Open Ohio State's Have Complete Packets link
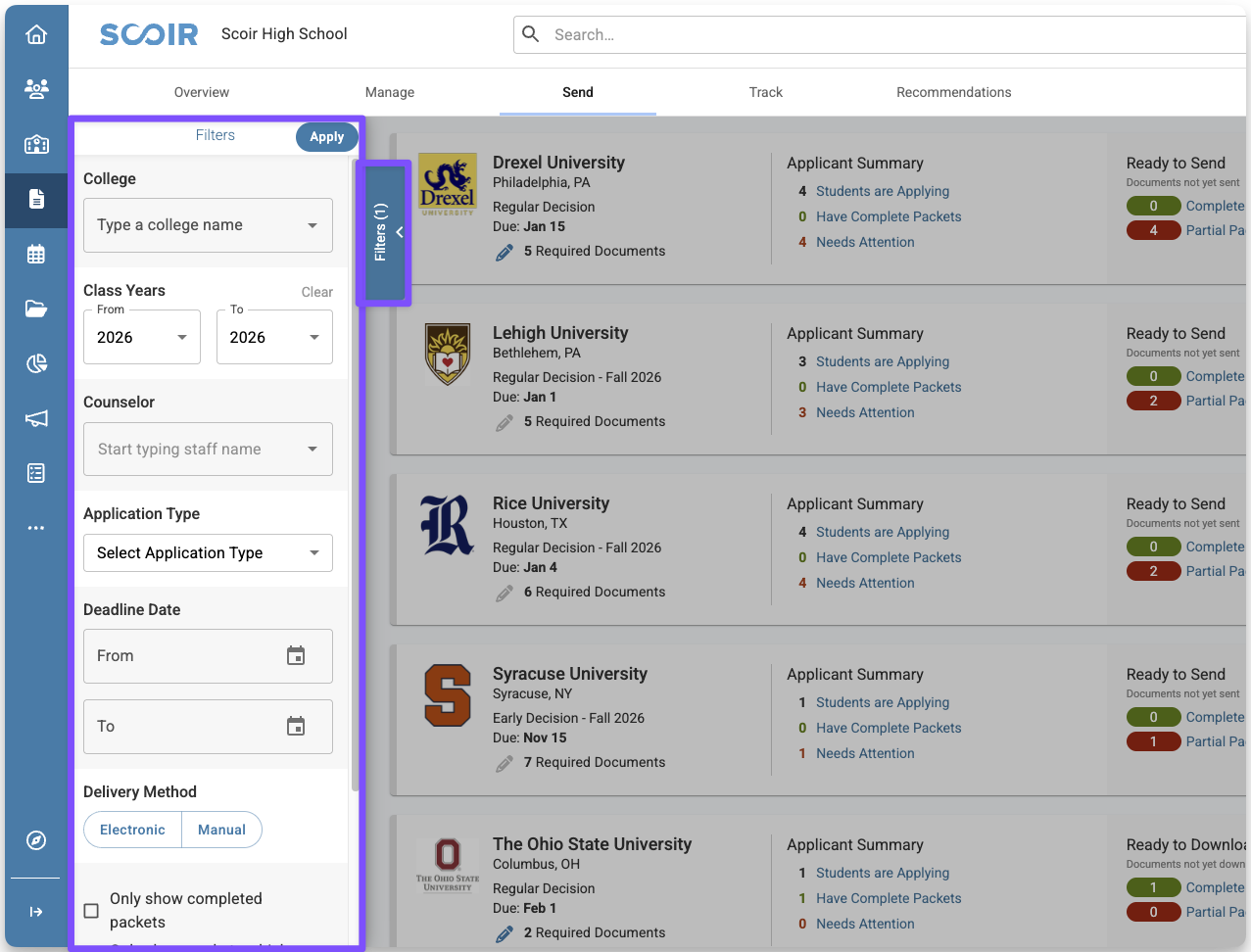 pos(889,898)
